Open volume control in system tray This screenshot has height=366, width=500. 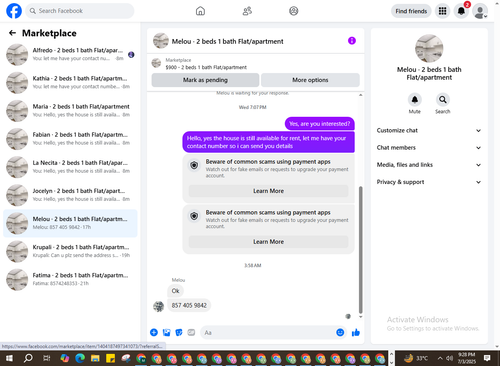pyautogui.click(x=450, y=358)
